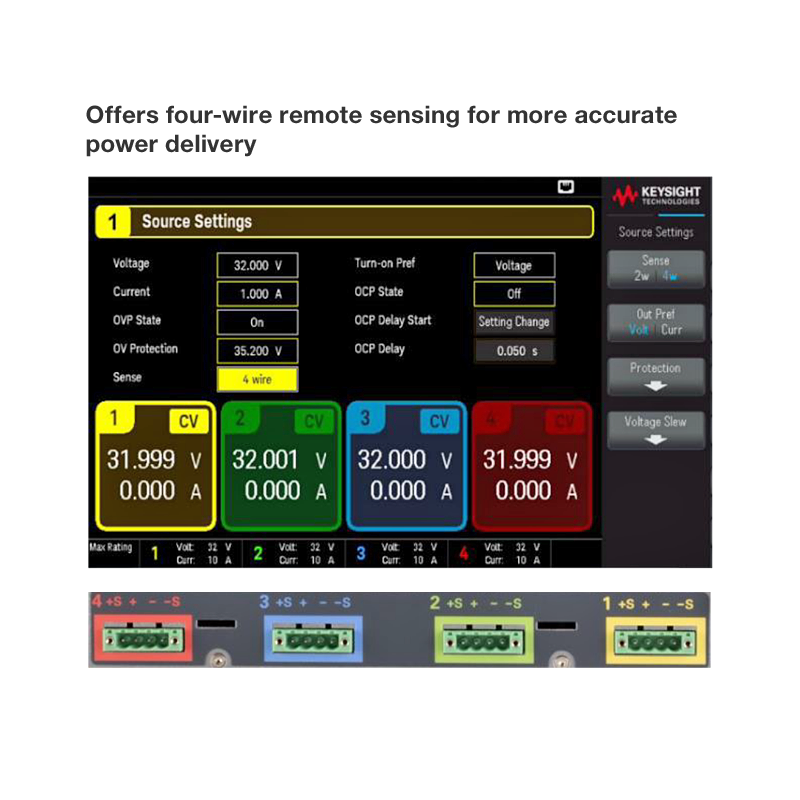Click Max Rating entry for channel 4
Image resolution: width=800 pixels, height=800 pixels.
(x=499, y=554)
